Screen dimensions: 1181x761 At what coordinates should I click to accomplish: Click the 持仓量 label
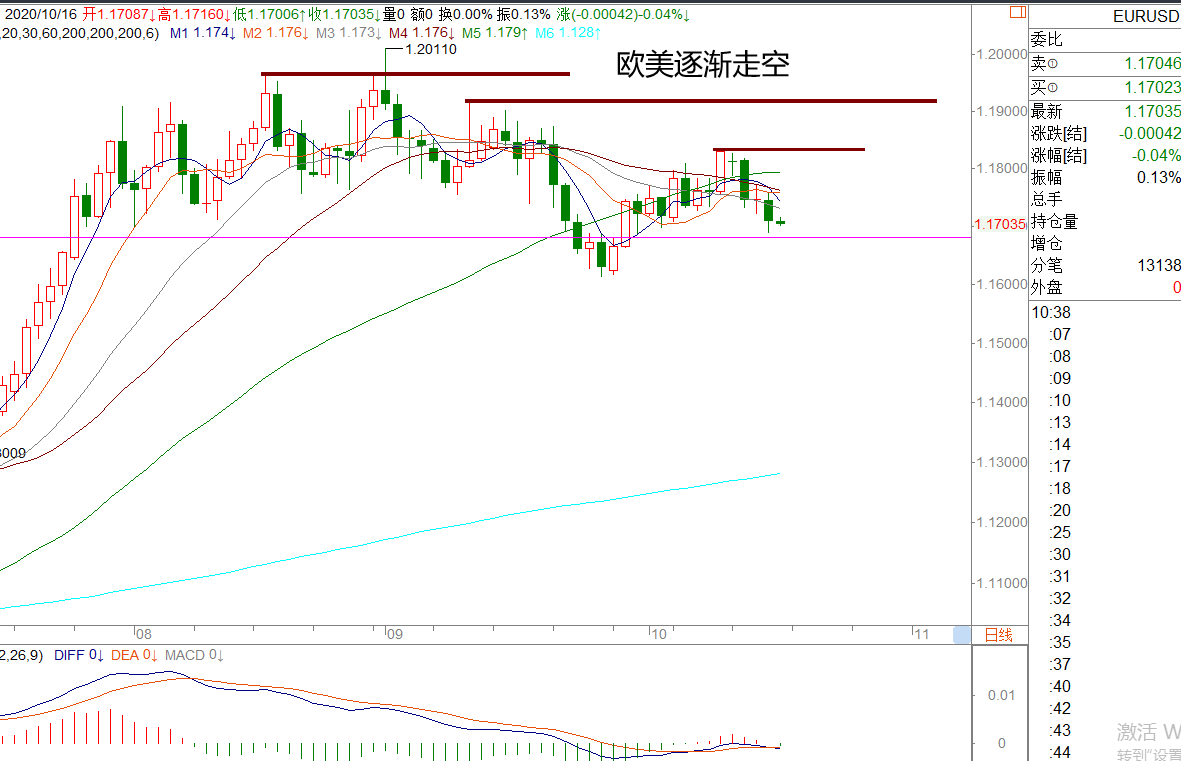(1054, 222)
